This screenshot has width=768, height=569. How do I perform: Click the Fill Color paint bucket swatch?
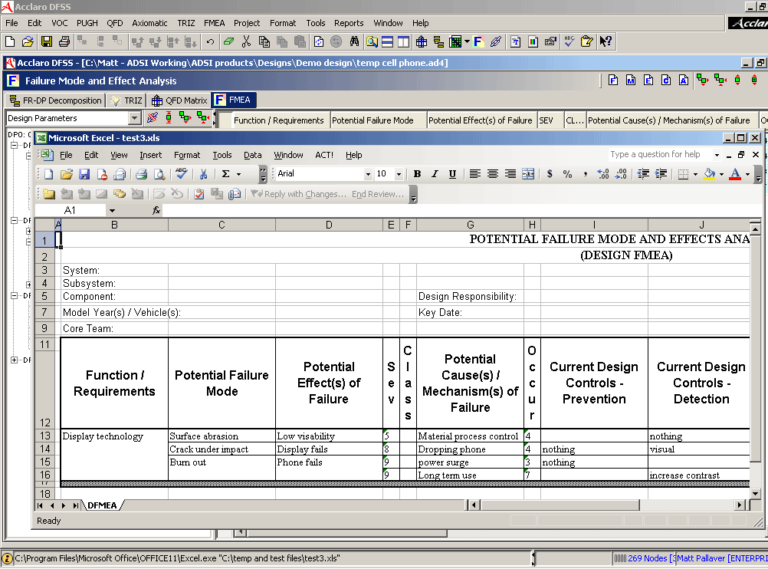tap(709, 174)
